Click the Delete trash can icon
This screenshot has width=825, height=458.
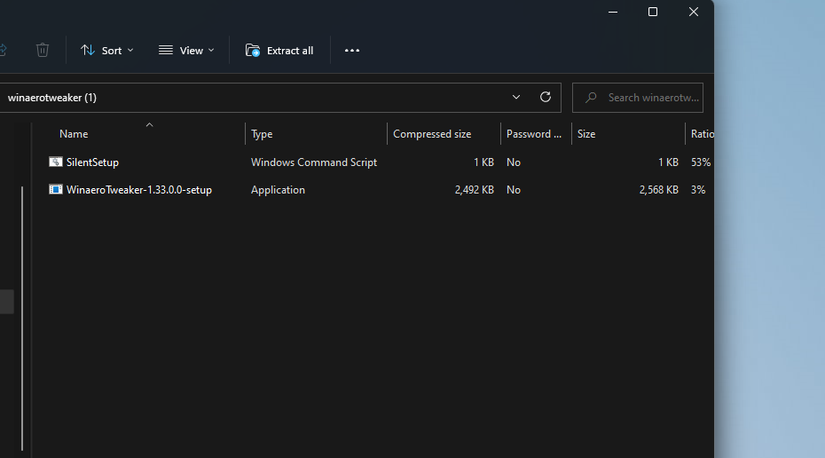[x=42, y=50]
